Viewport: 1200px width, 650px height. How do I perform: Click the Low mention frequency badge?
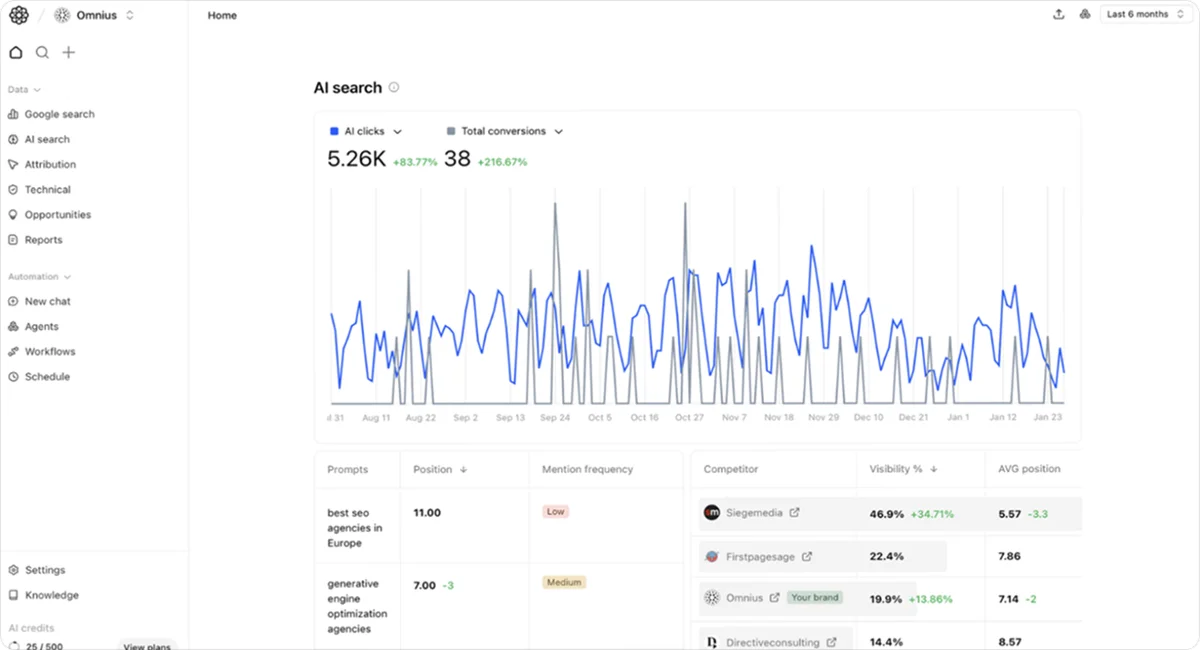pyautogui.click(x=556, y=511)
